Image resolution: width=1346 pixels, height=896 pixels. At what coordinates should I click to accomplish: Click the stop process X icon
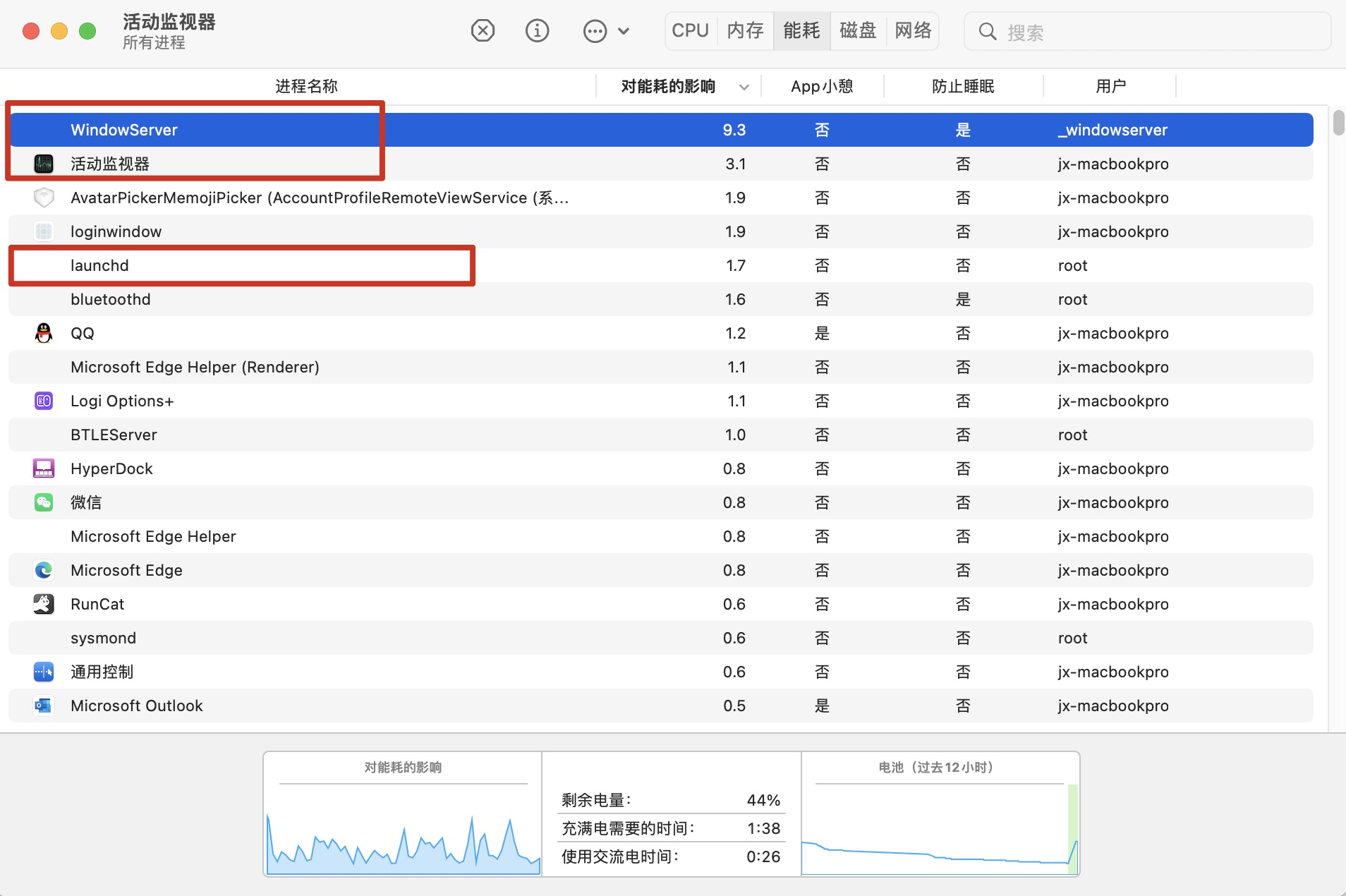pyautogui.click(x=483, y=31)
